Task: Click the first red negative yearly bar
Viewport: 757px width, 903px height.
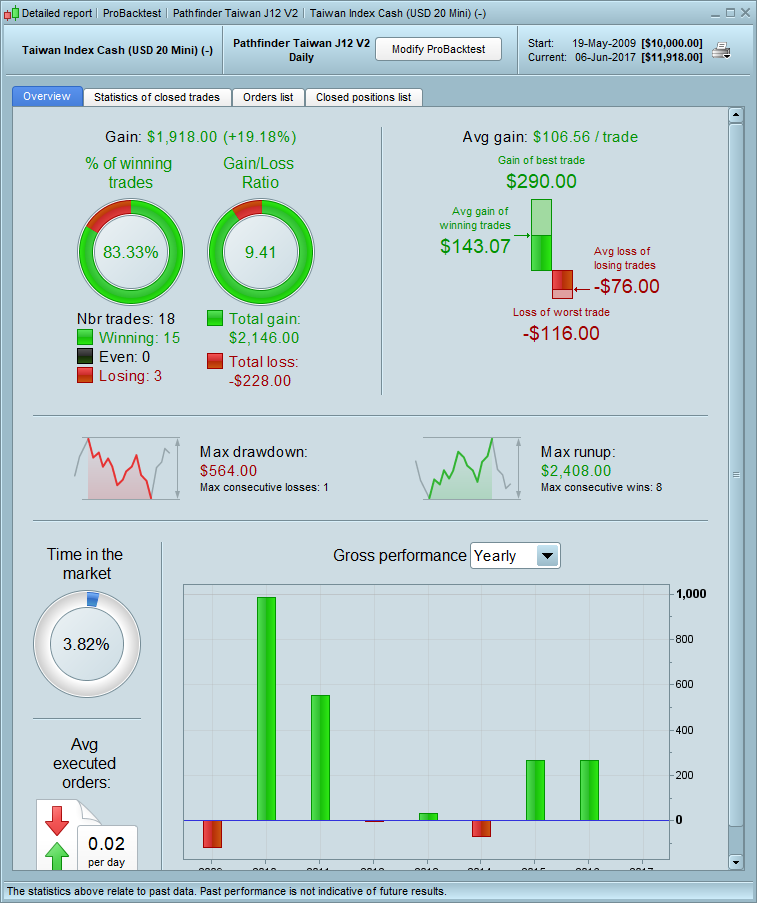Action: 213,834
